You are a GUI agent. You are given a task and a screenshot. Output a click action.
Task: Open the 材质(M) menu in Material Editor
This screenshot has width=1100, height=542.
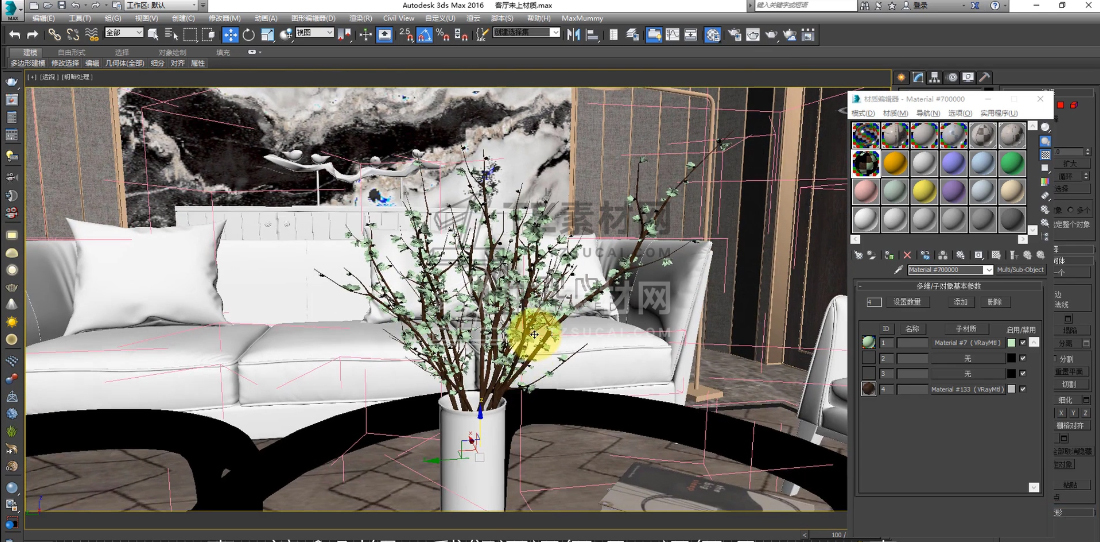pos(895,113)
